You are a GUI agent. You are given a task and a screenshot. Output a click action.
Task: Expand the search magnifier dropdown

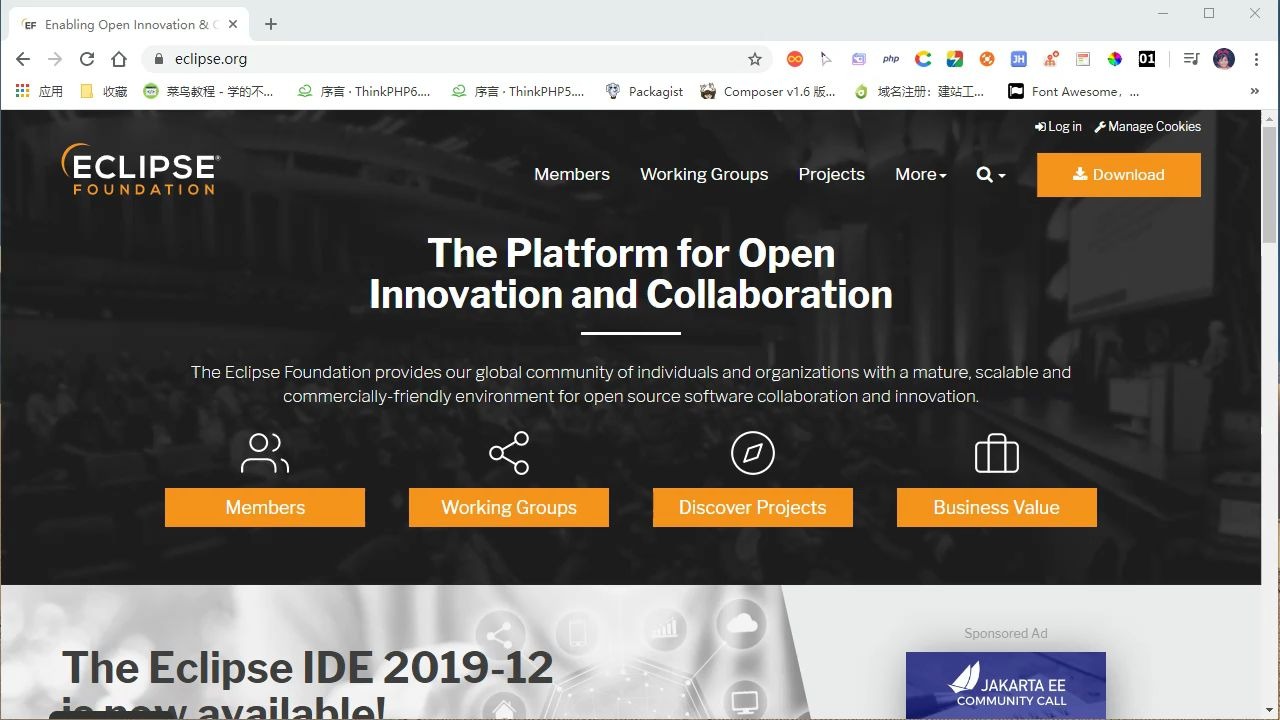pyautogui.click(x=991, y=174)
